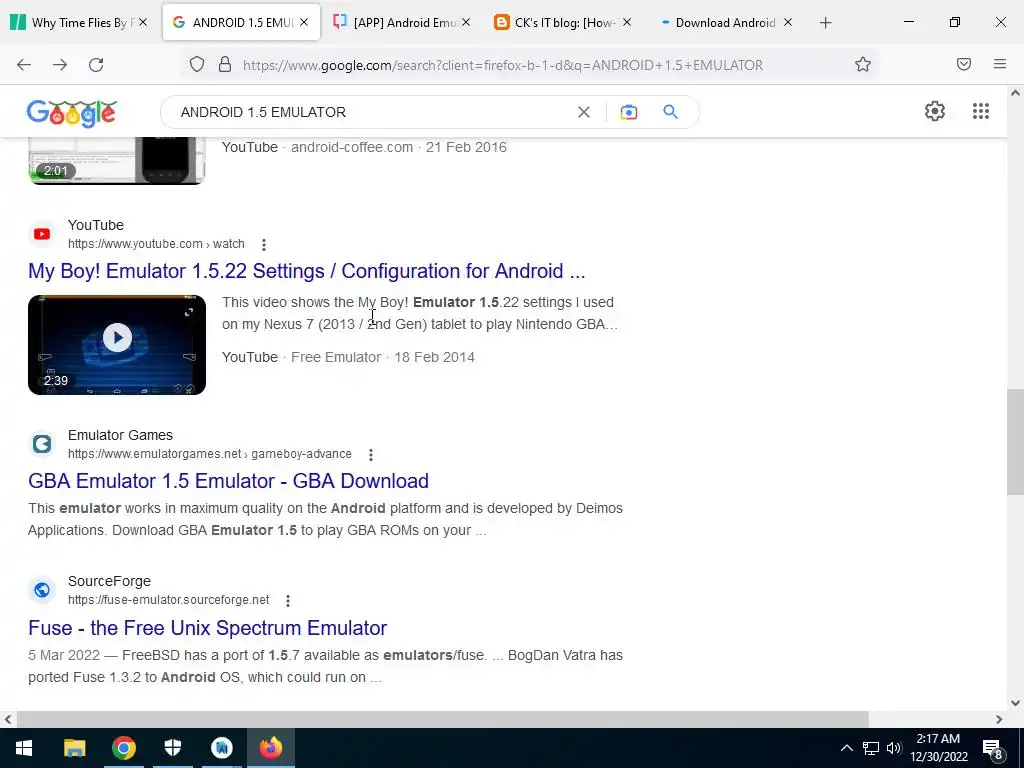Switch to Download Android tab
Viewport: 1024px width, 768px height.
724,22
